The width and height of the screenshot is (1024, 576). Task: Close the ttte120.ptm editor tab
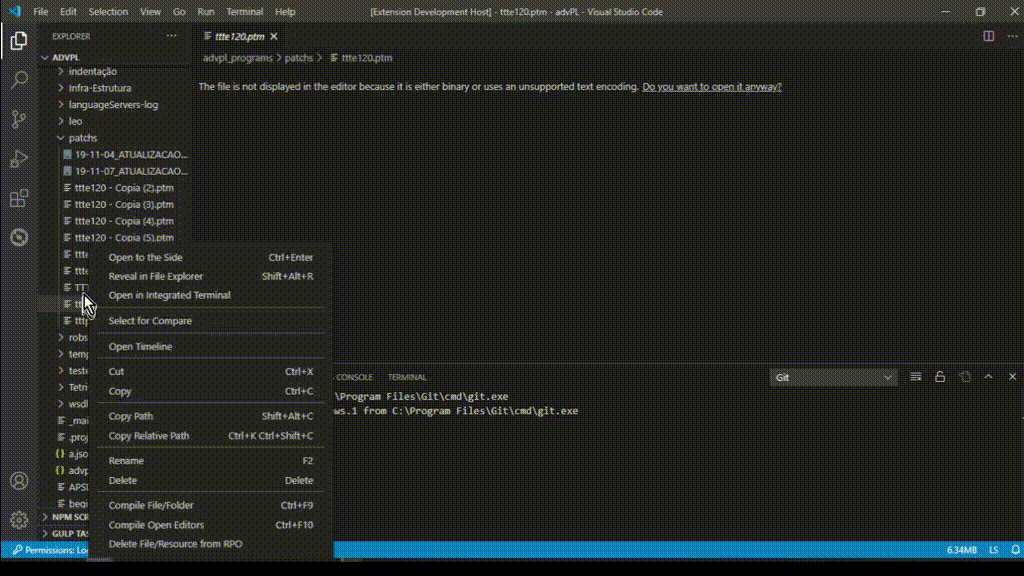274,37
